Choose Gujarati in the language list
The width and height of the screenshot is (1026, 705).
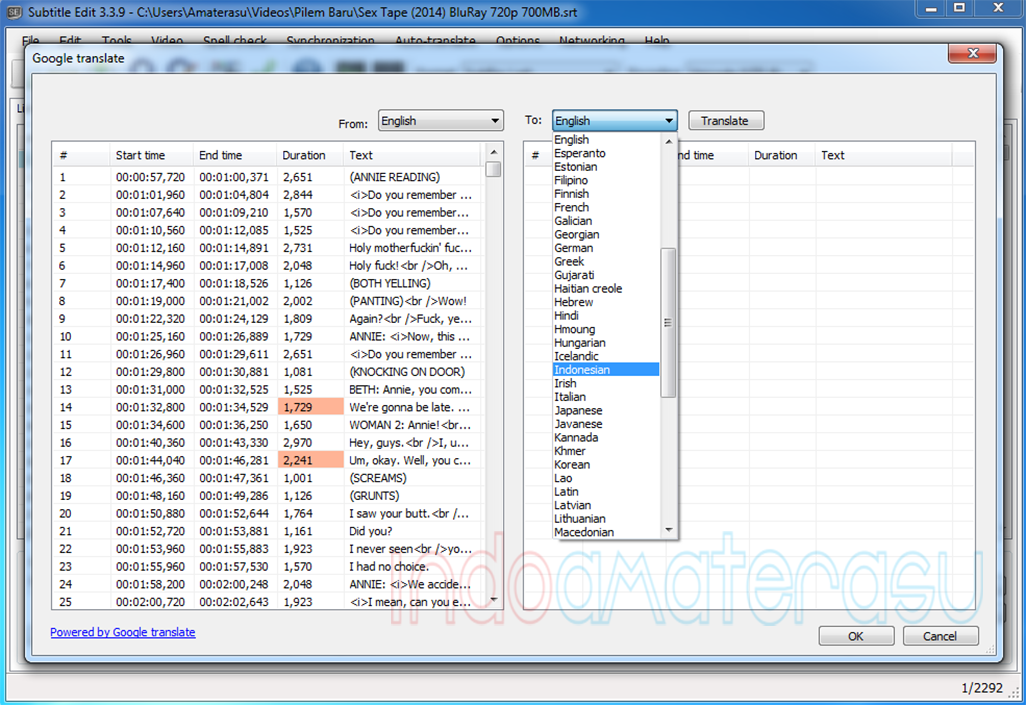pyautogui.click(x=606, y=275)
